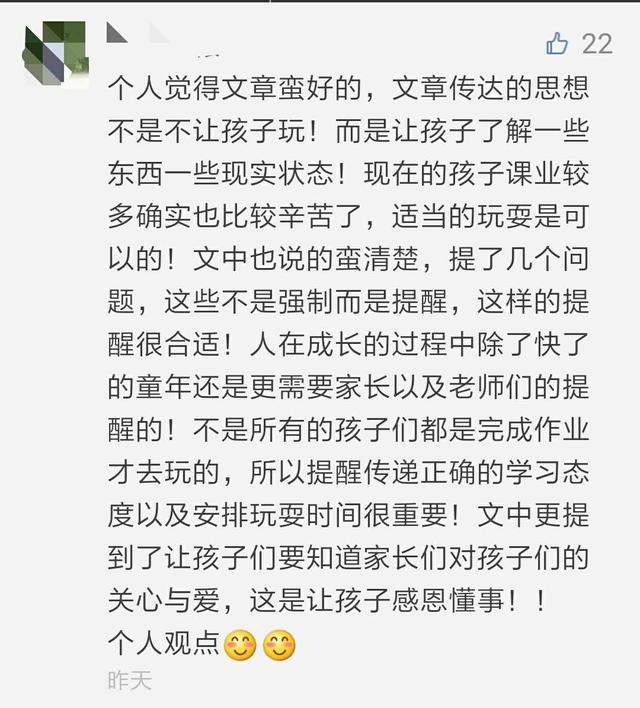This screenshot has height=708, width=640.
Task: Tap the phrase 文中也说的蛮清楚
Action: click(x=305, y=260)
